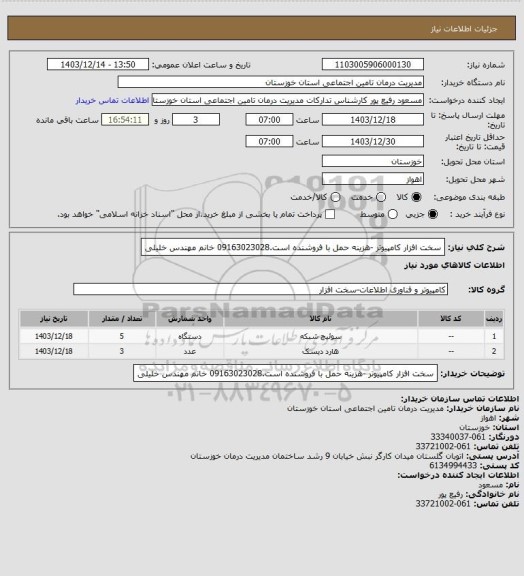Click the نام کالا column header
This screenshot has height=576, width=524.
tap(320, 318)
